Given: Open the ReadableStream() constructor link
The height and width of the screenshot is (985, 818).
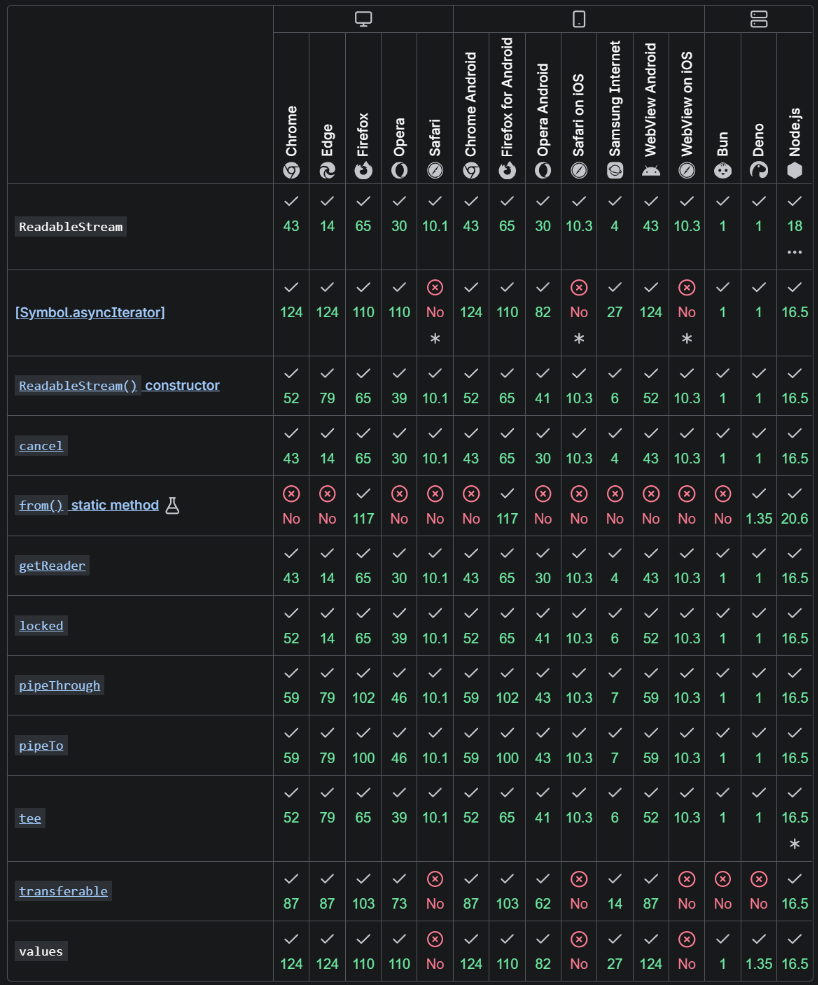Looking at the screenshot, I should [x=119, y=385].
